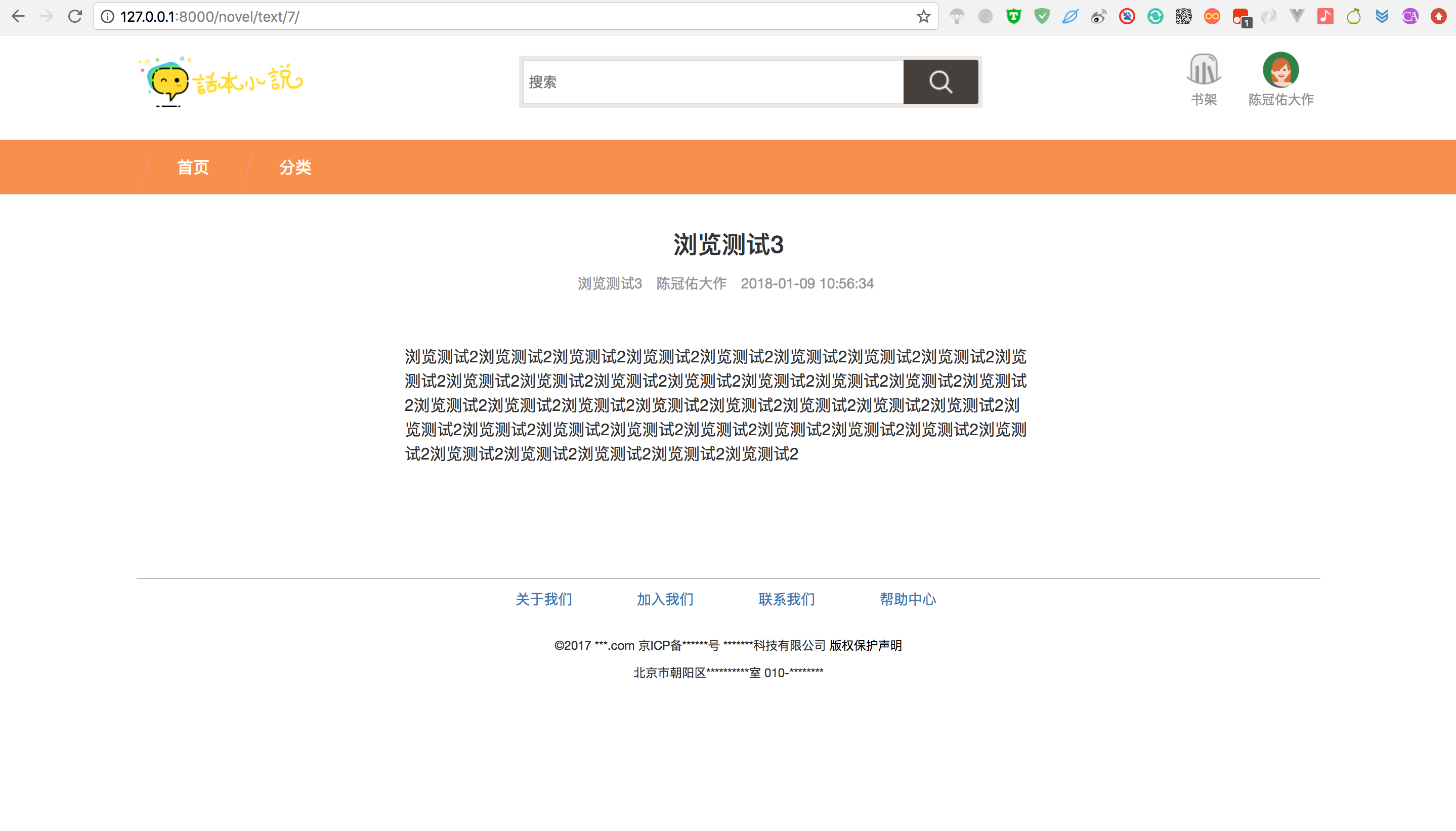Visit the 帮助中心 footer link
Image resolution: width=1456 pixels, height=831 pixels.
907,599
